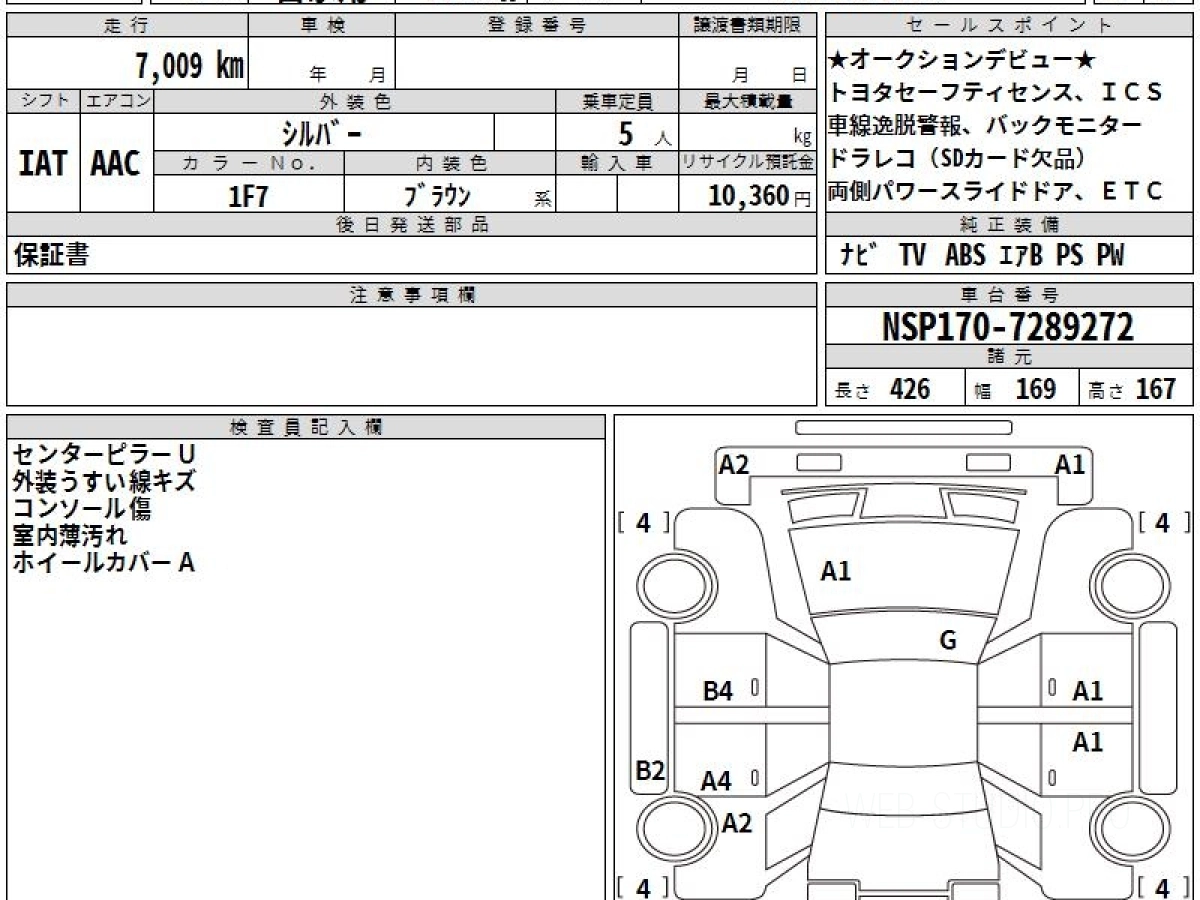Viewport: 1200px width, 900px height.
Task: Click the note ホイールカバー A
Action: click(103, 562)
